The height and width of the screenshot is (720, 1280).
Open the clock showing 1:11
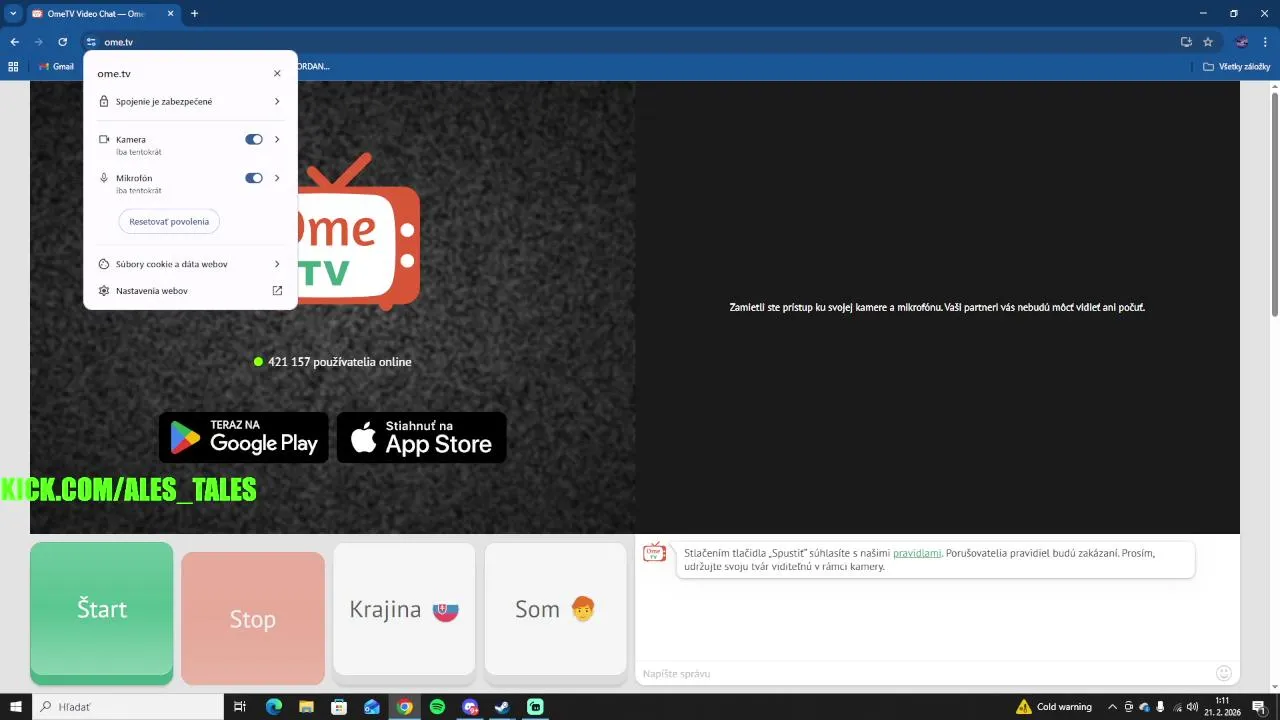pos(1222,707)
